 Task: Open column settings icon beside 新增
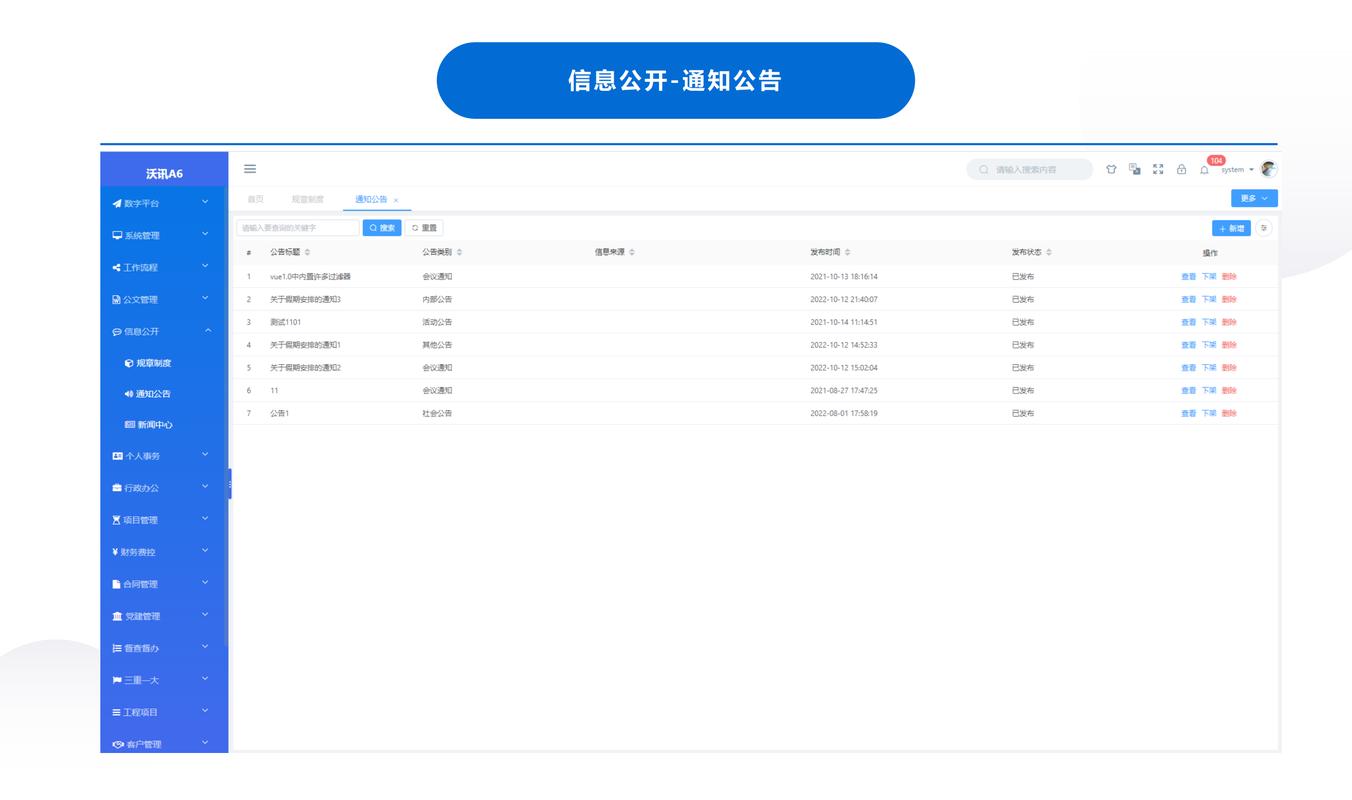(1264, 228)
